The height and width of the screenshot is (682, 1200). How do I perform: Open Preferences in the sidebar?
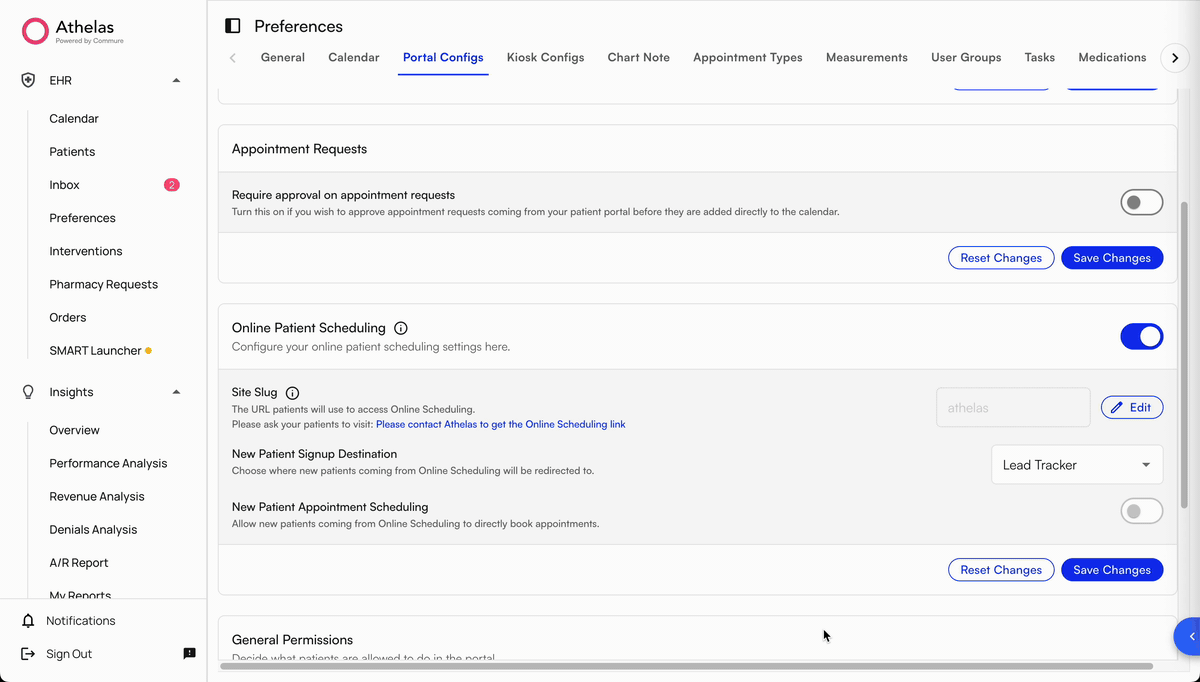82,218
